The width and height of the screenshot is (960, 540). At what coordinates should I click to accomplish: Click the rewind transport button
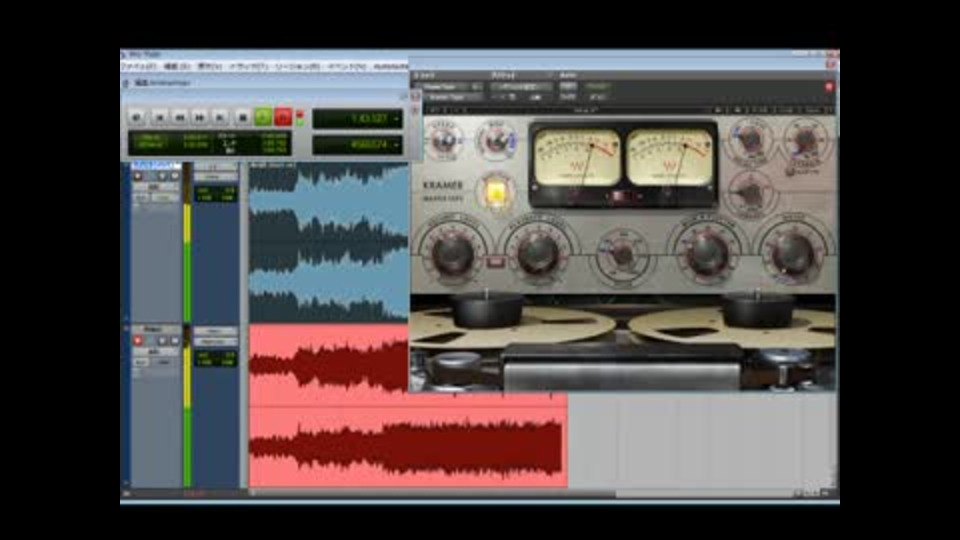point(179,116)
